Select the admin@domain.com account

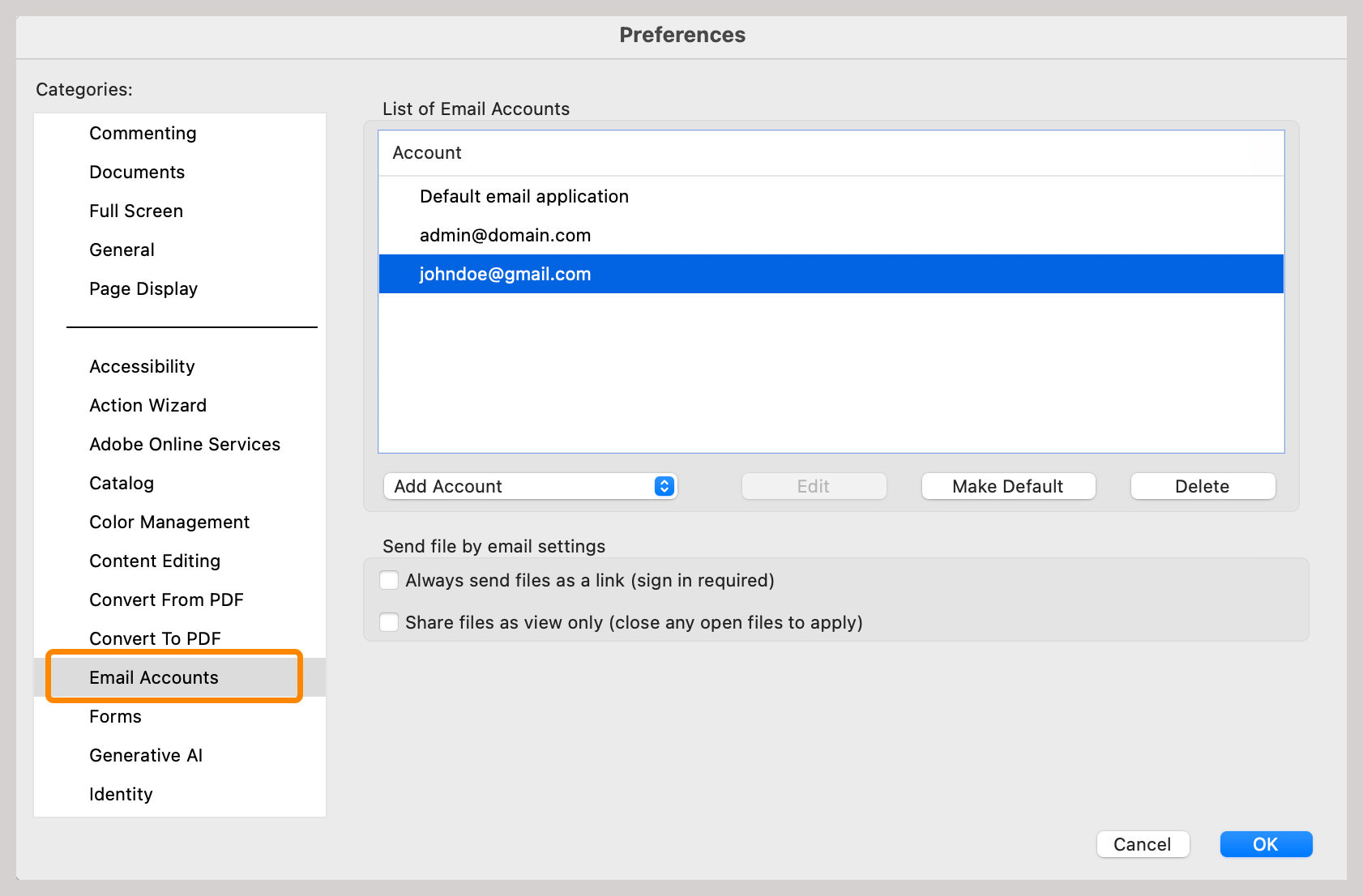505,235
